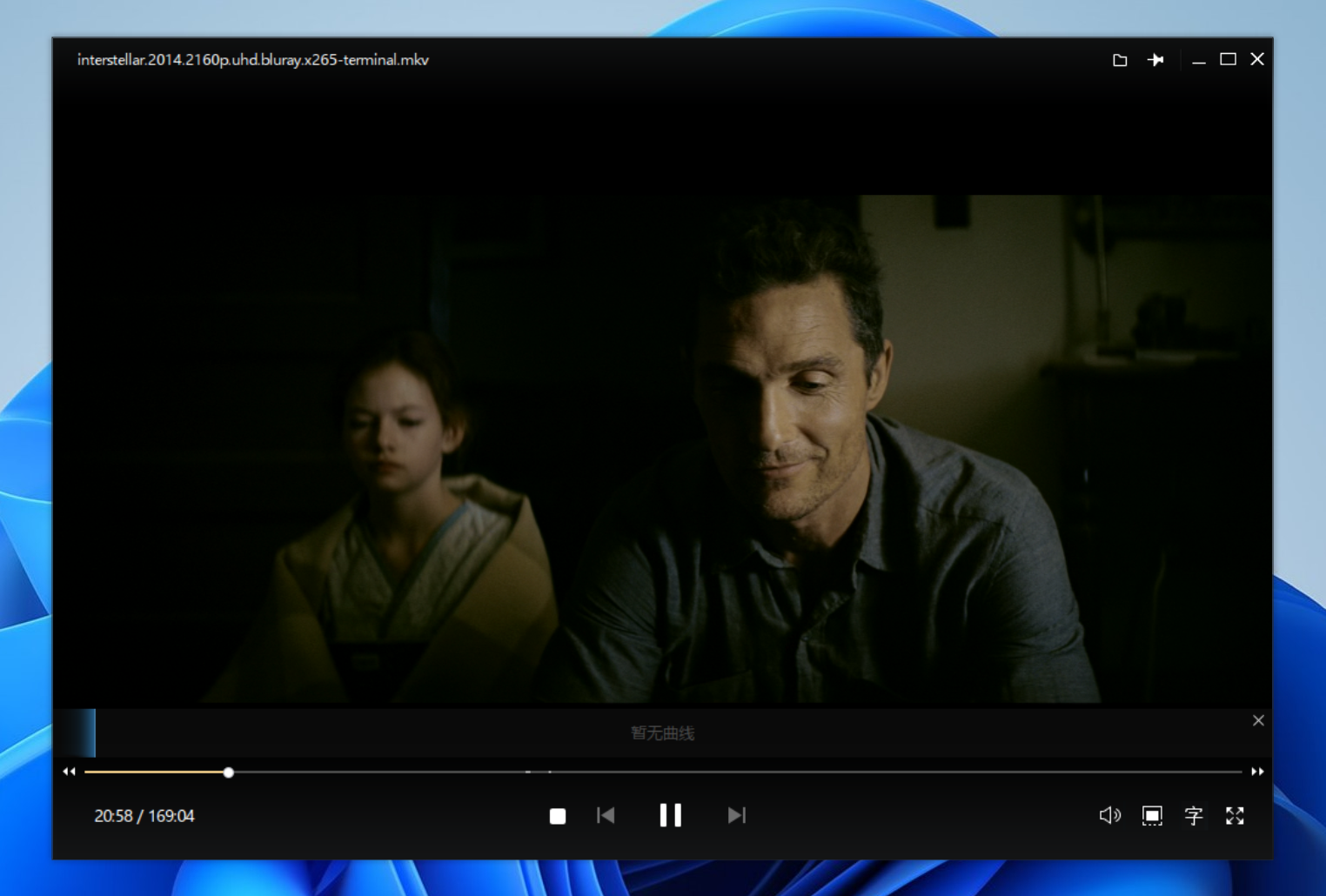Open subtitle settings with the 字 icon
1326x896 pixels.
click(1194, 816)
